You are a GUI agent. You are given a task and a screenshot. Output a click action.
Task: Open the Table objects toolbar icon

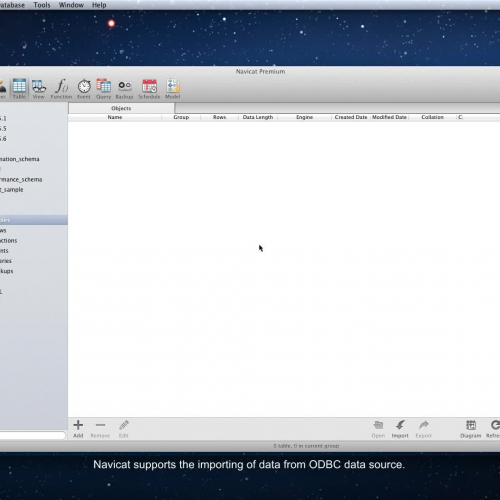[x=19, y=89]
